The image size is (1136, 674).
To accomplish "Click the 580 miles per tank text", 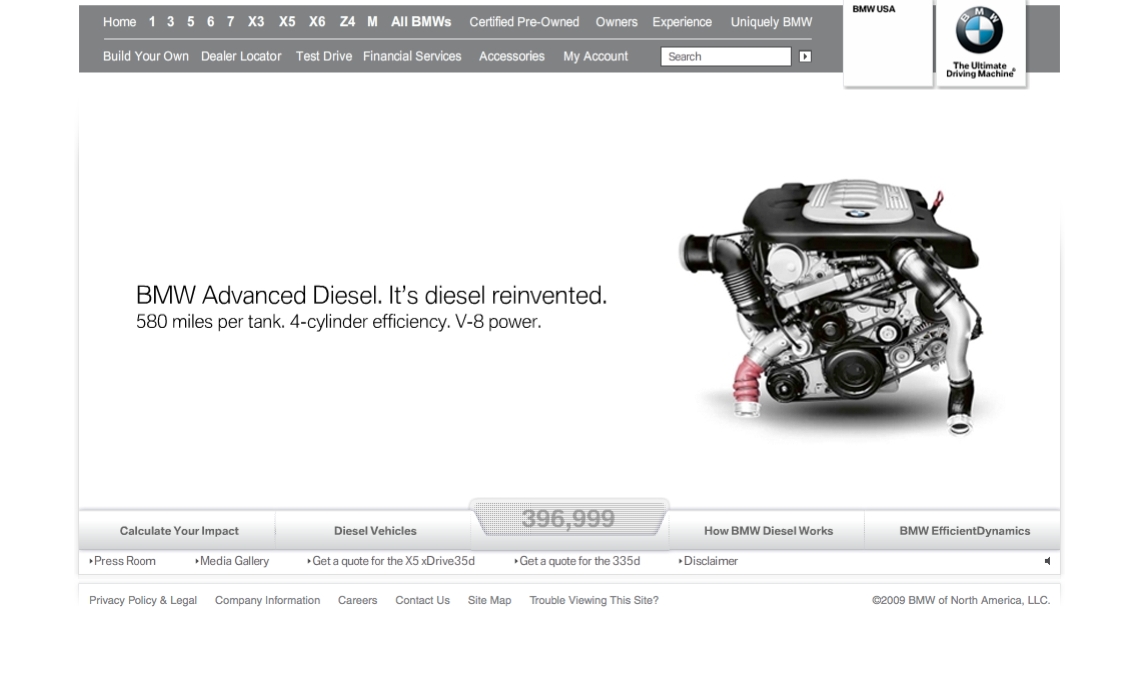I will [x=338, y=321].
